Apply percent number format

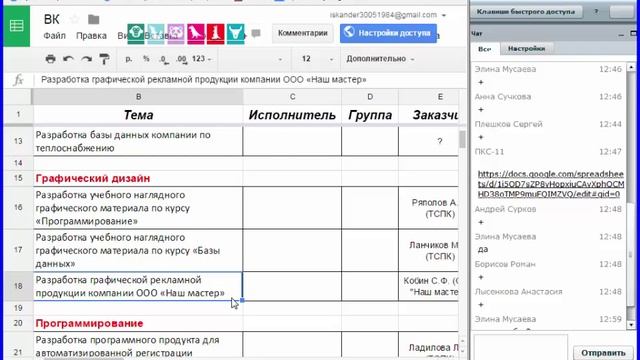click(x=146, y=59)
